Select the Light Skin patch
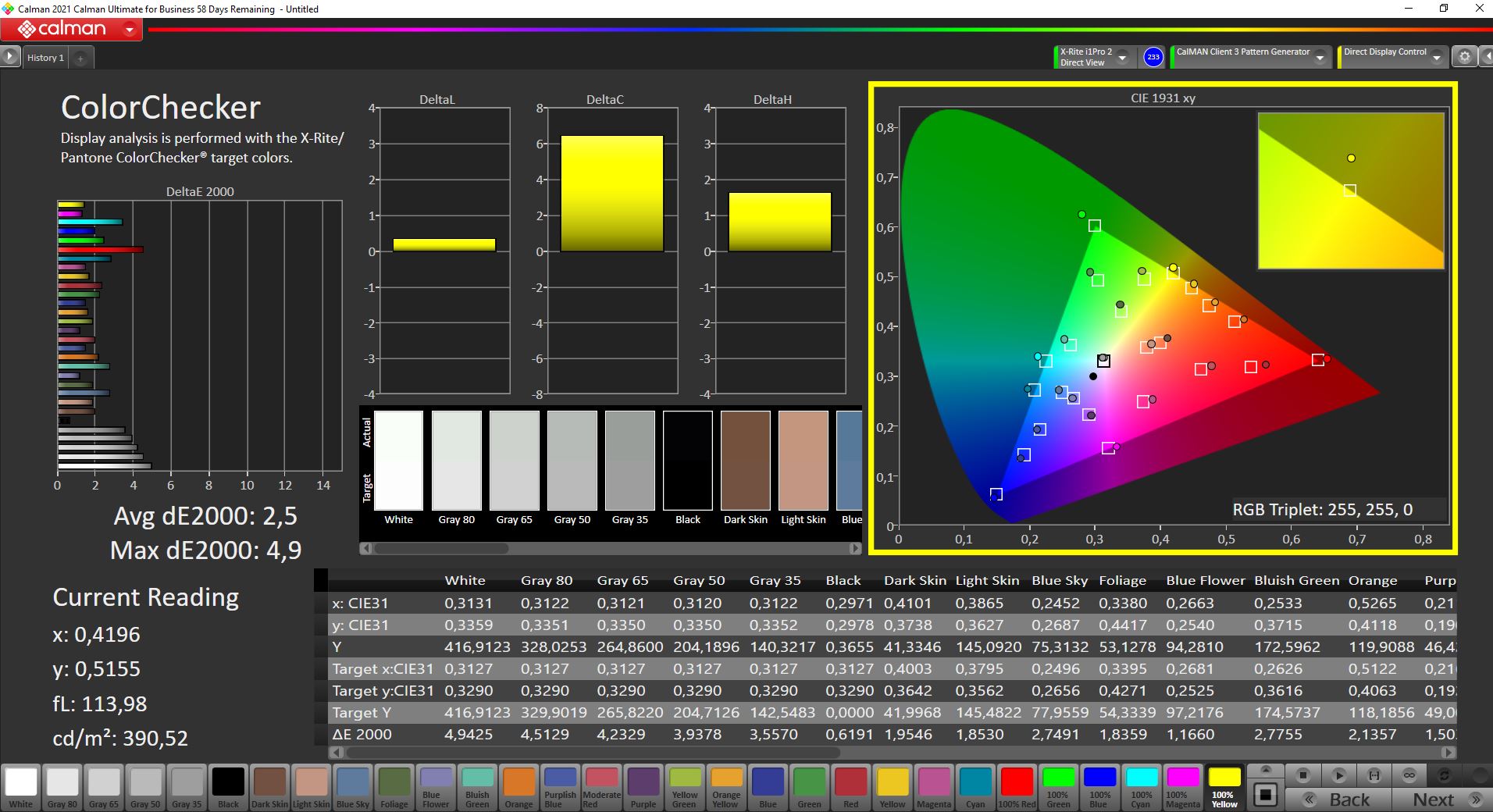 coord(311,787)
